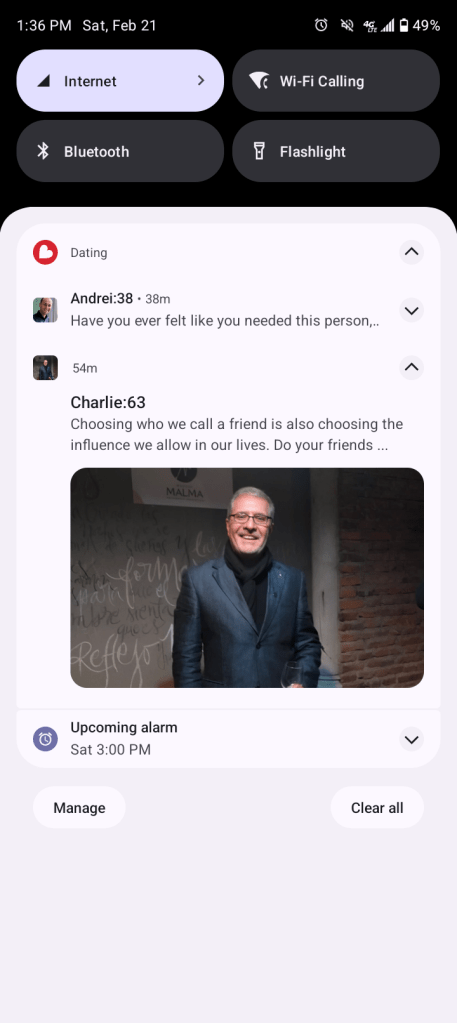
Task: Collapse Charlie's expanded notification
Action: click(x=411, y=367)
